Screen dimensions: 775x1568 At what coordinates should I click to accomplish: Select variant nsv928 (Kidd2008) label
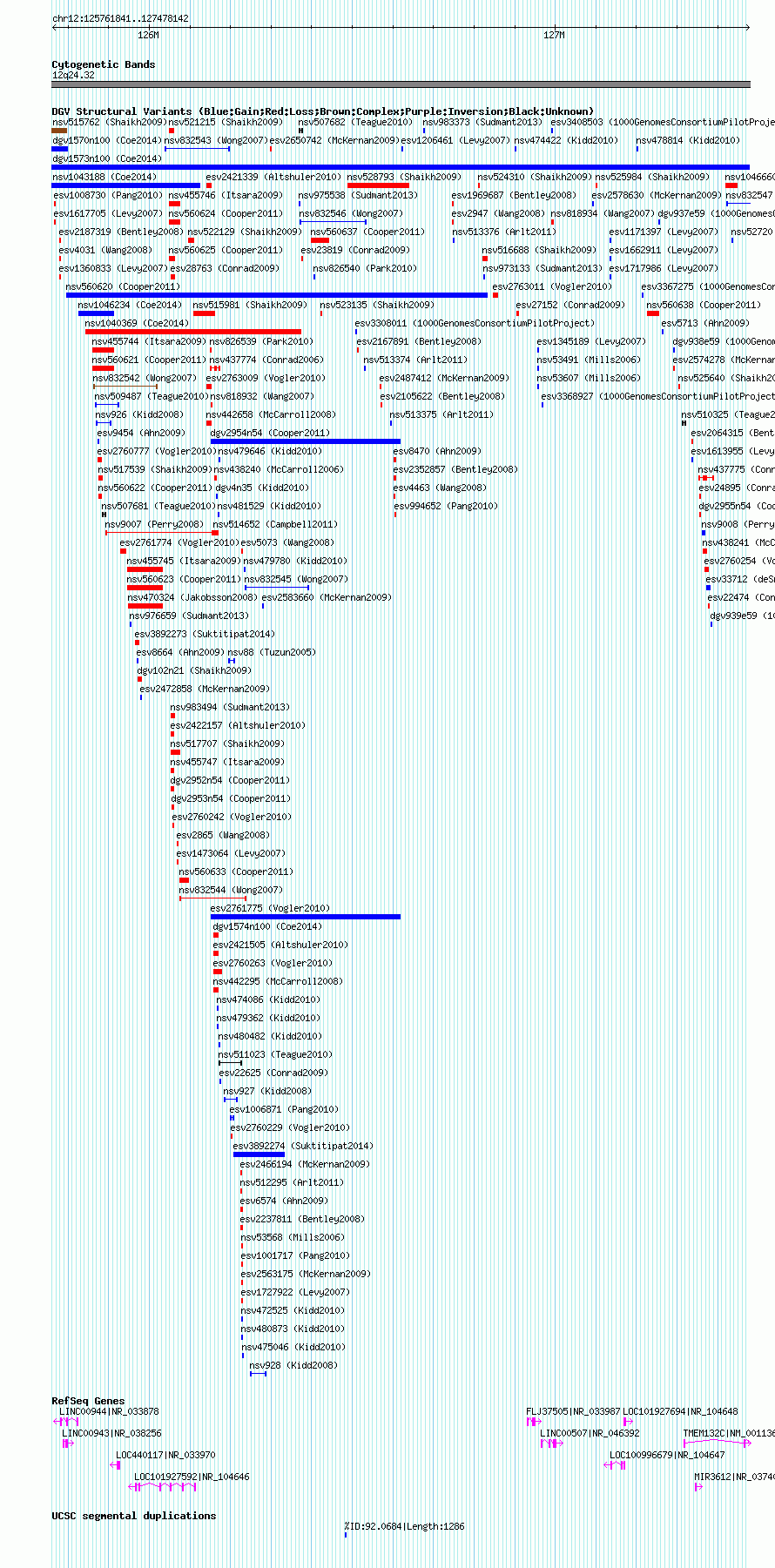pos(293,1365)
